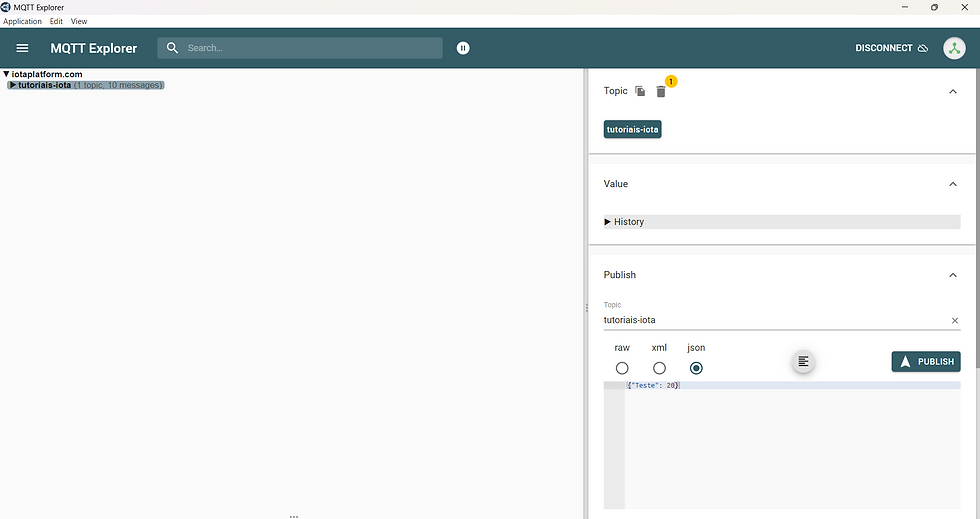Click the panel divider handle

586,308
